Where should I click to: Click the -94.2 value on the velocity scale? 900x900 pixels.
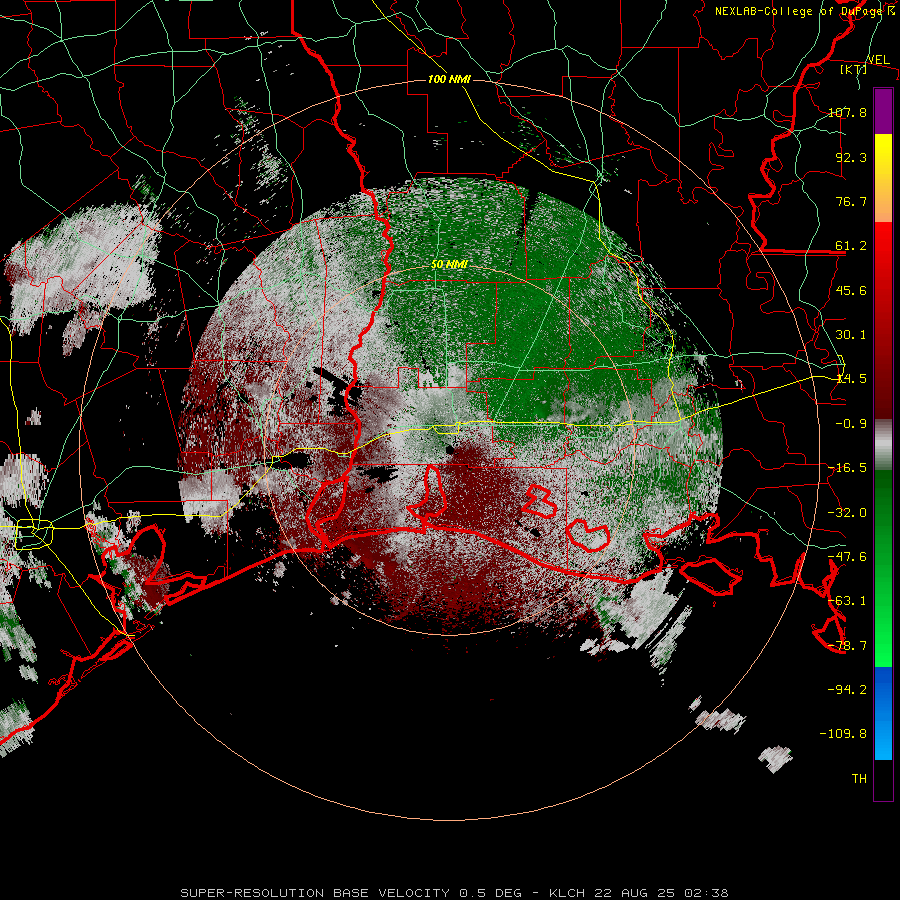[847, 689]
